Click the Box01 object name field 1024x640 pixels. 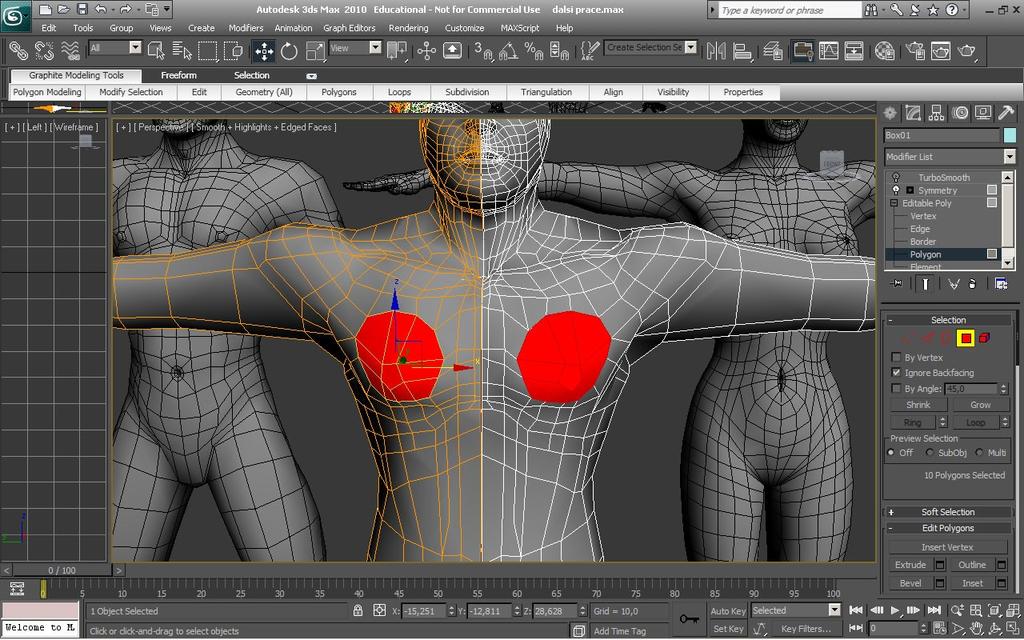click(942, 135)
